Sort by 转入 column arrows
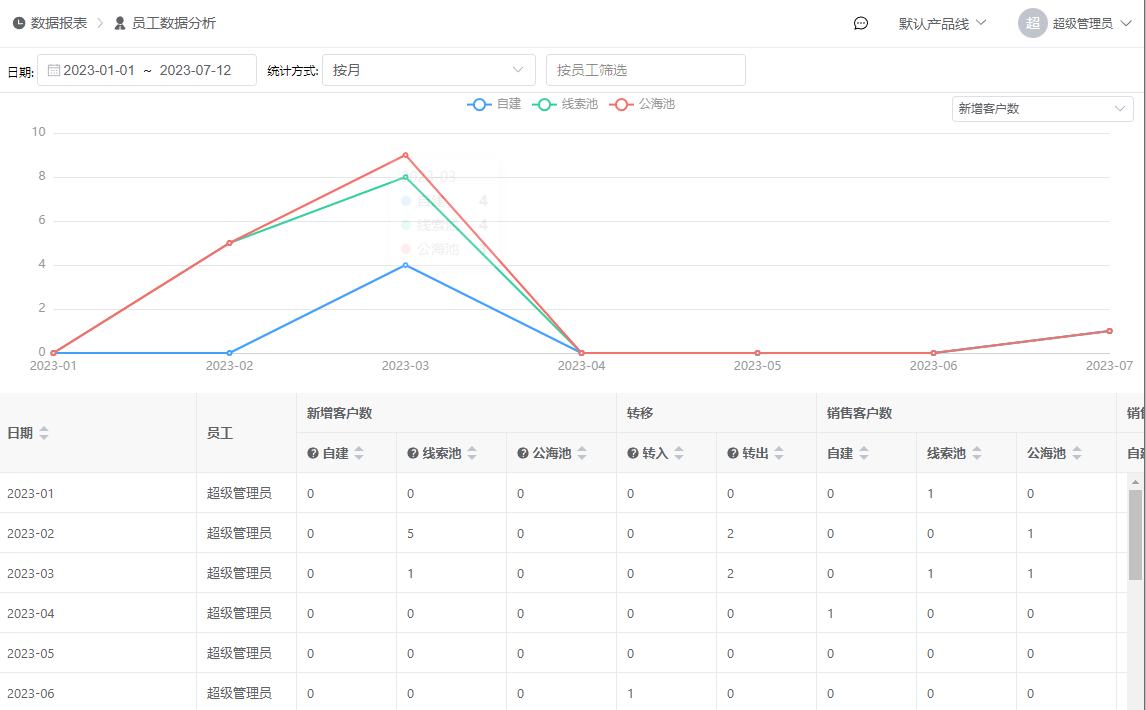 679,453
